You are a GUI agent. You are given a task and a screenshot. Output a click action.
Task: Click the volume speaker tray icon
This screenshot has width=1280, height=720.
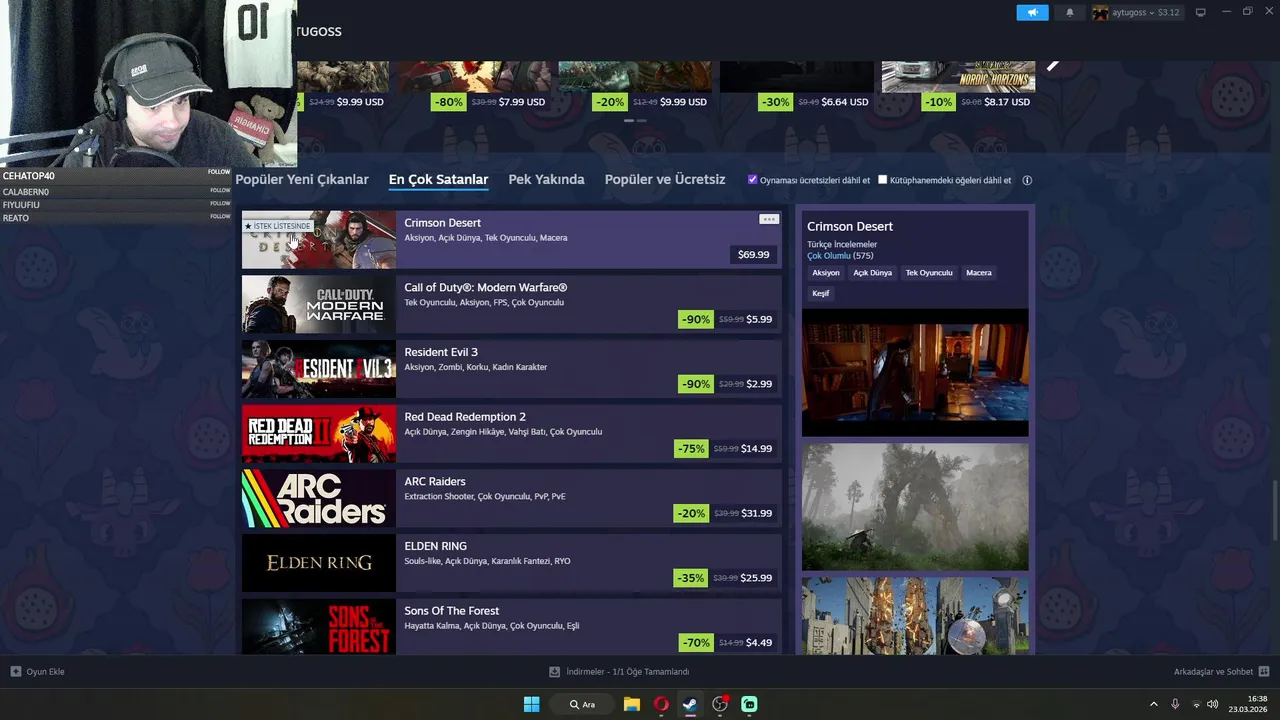coord(1213,704)
